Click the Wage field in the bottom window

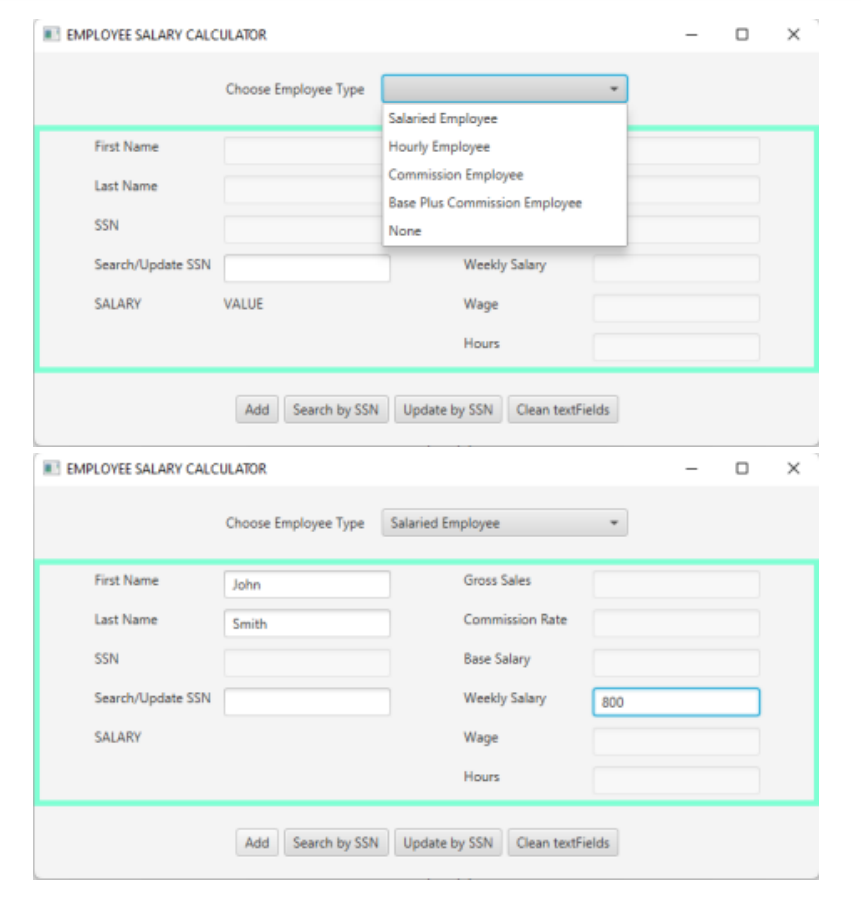(676, 741)
